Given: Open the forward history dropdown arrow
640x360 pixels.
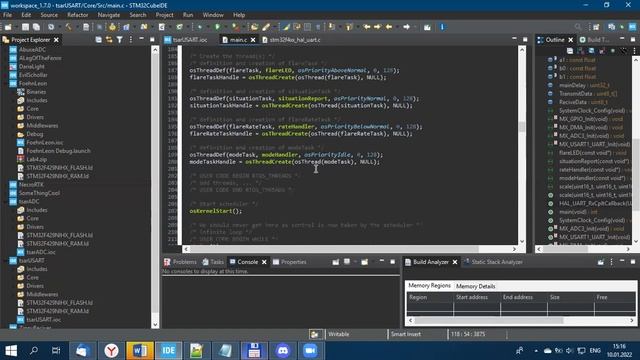Looking at the screenshot, I should (414, 27).
